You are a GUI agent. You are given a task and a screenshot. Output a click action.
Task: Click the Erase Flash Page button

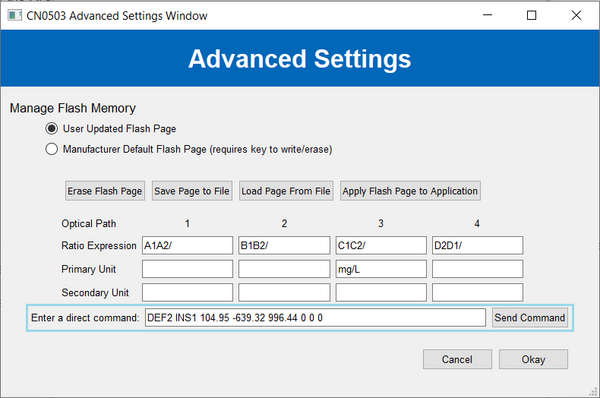105,191
